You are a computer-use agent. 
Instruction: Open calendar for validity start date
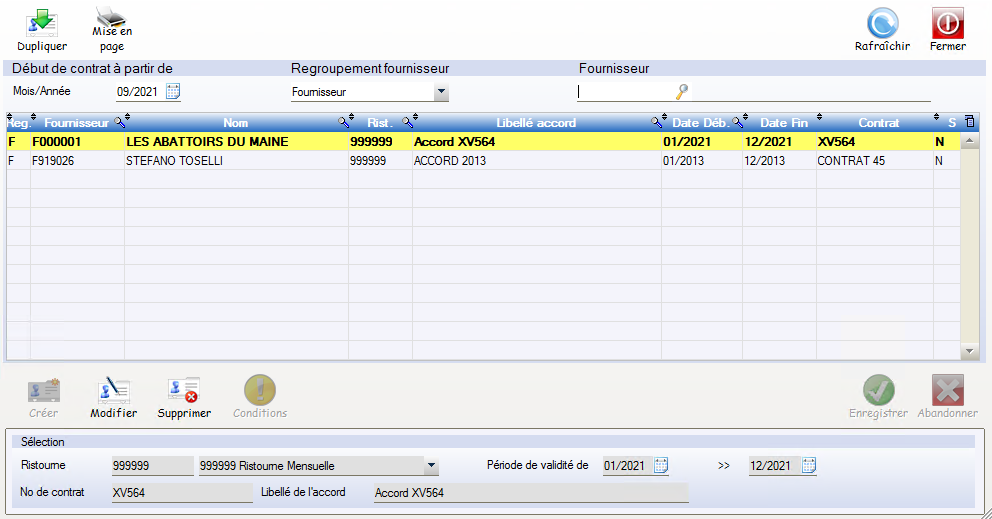[660, 465]
